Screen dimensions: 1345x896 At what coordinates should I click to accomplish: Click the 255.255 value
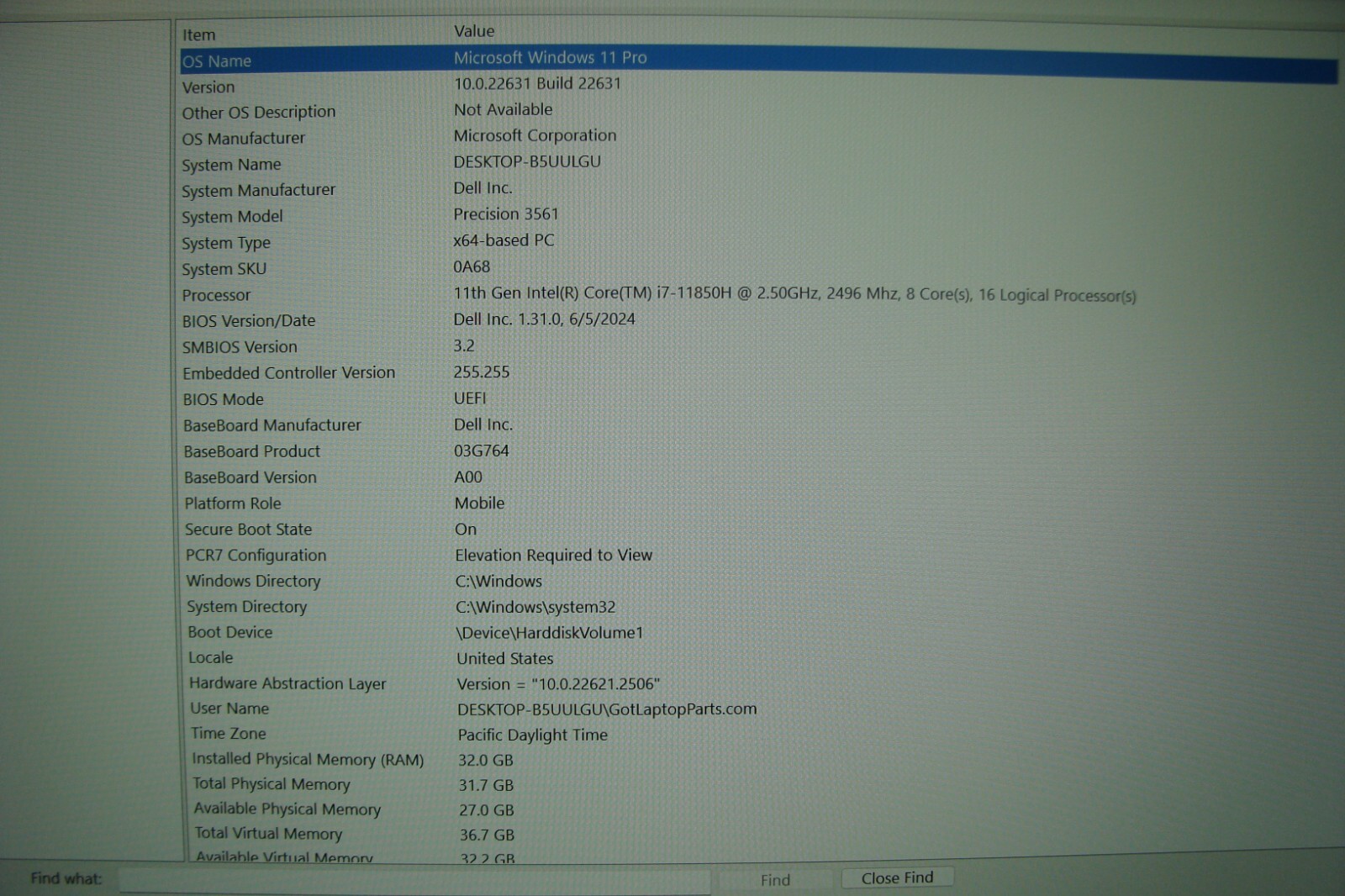[482, 372]
